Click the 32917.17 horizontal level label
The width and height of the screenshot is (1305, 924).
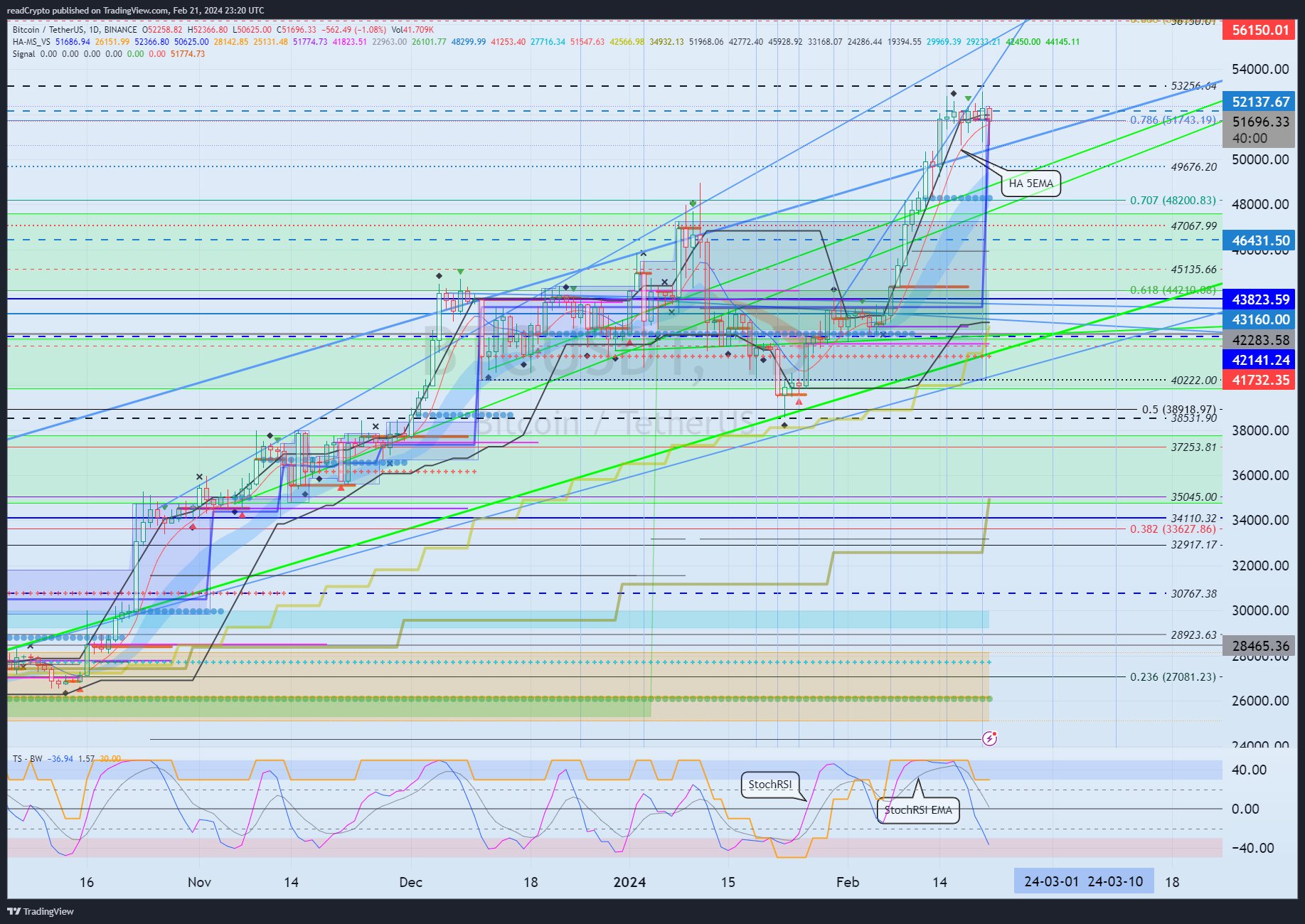coord(1194,545)
